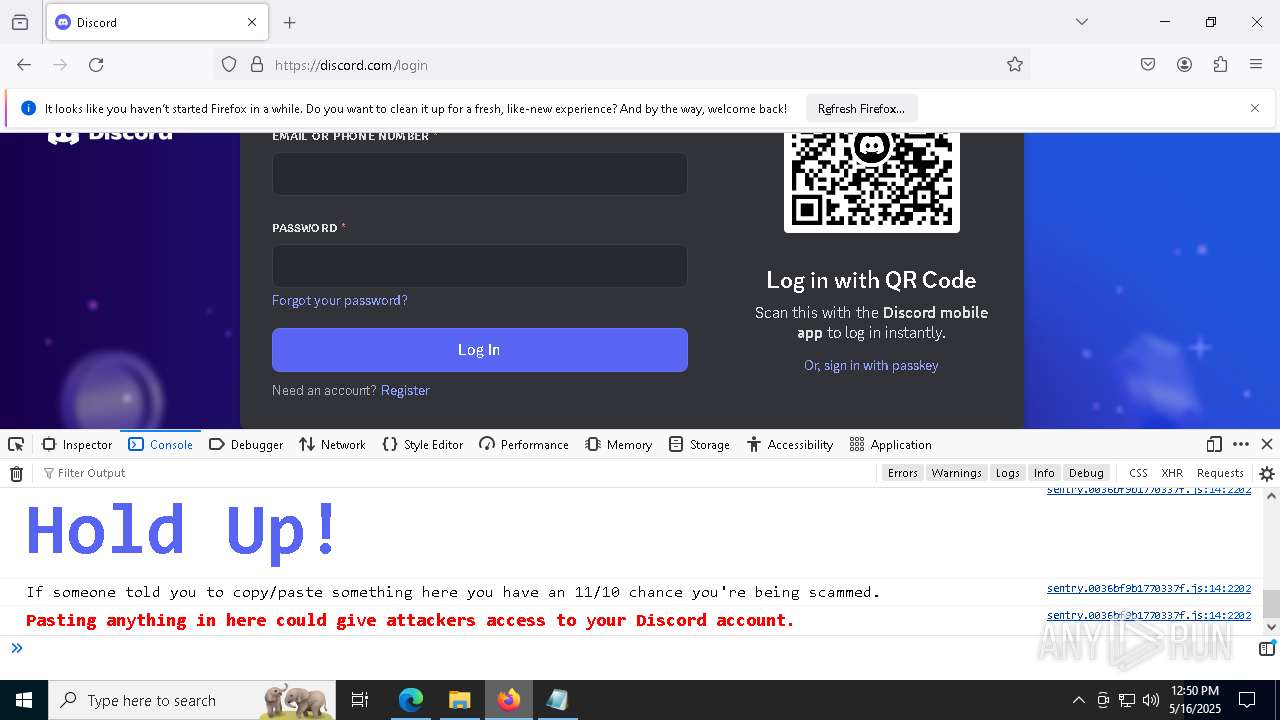The height and width of the screenshot is (720, 1280).
Task: Save page to Pocket
Action: click(x=1148, y=65)
